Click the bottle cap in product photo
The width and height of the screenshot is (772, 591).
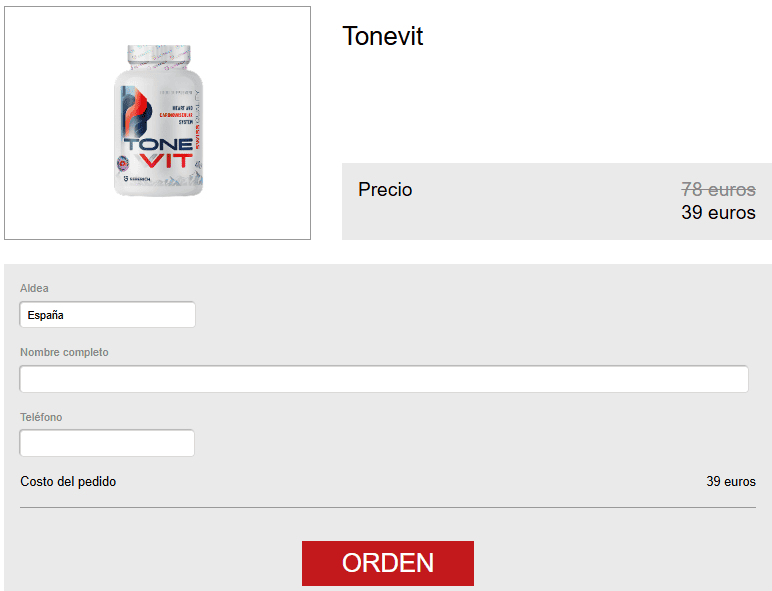click(x=159, y=56)
